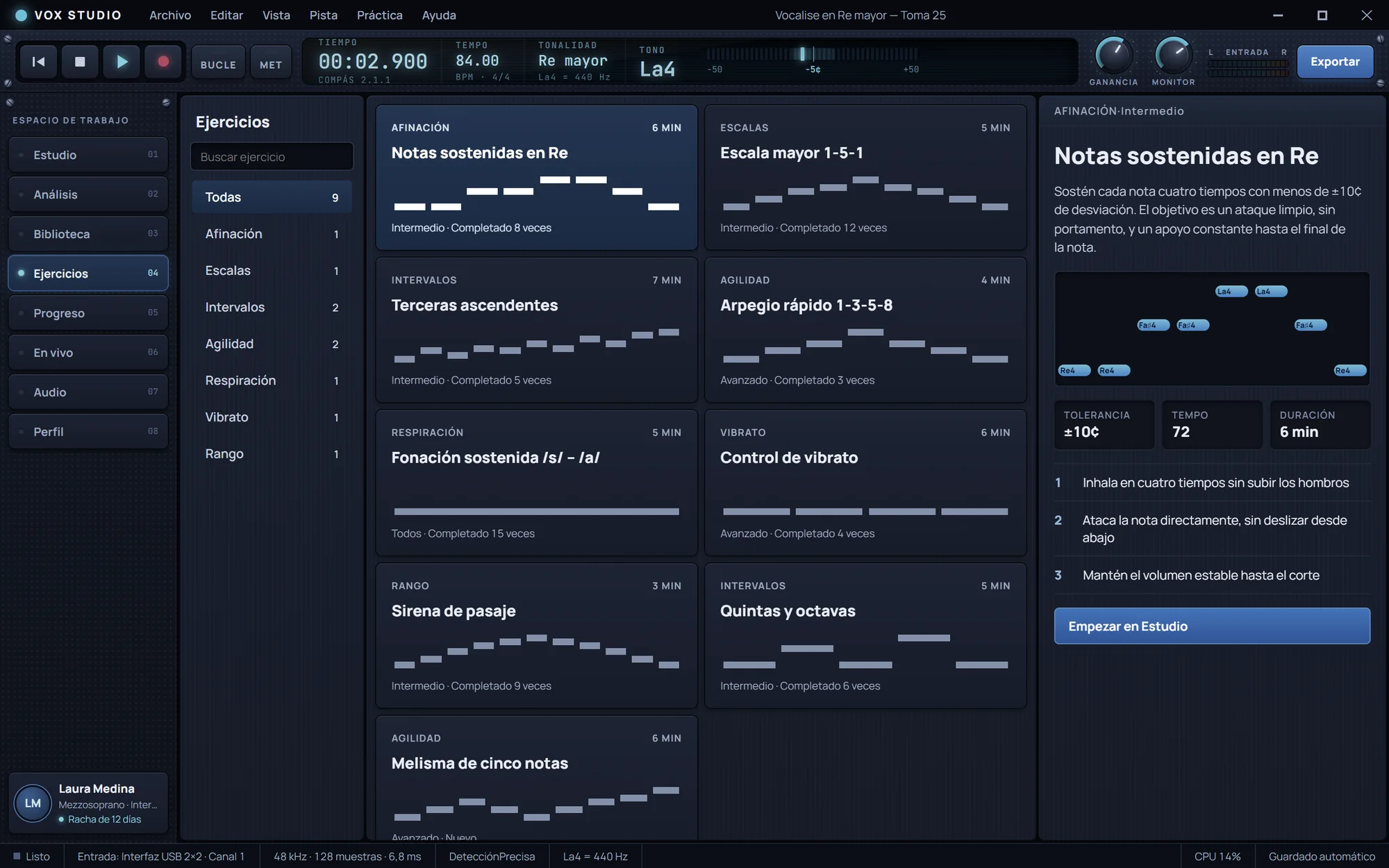1389x868 pixels.
Task: Open the Pista menu
Action: (324, 15)
